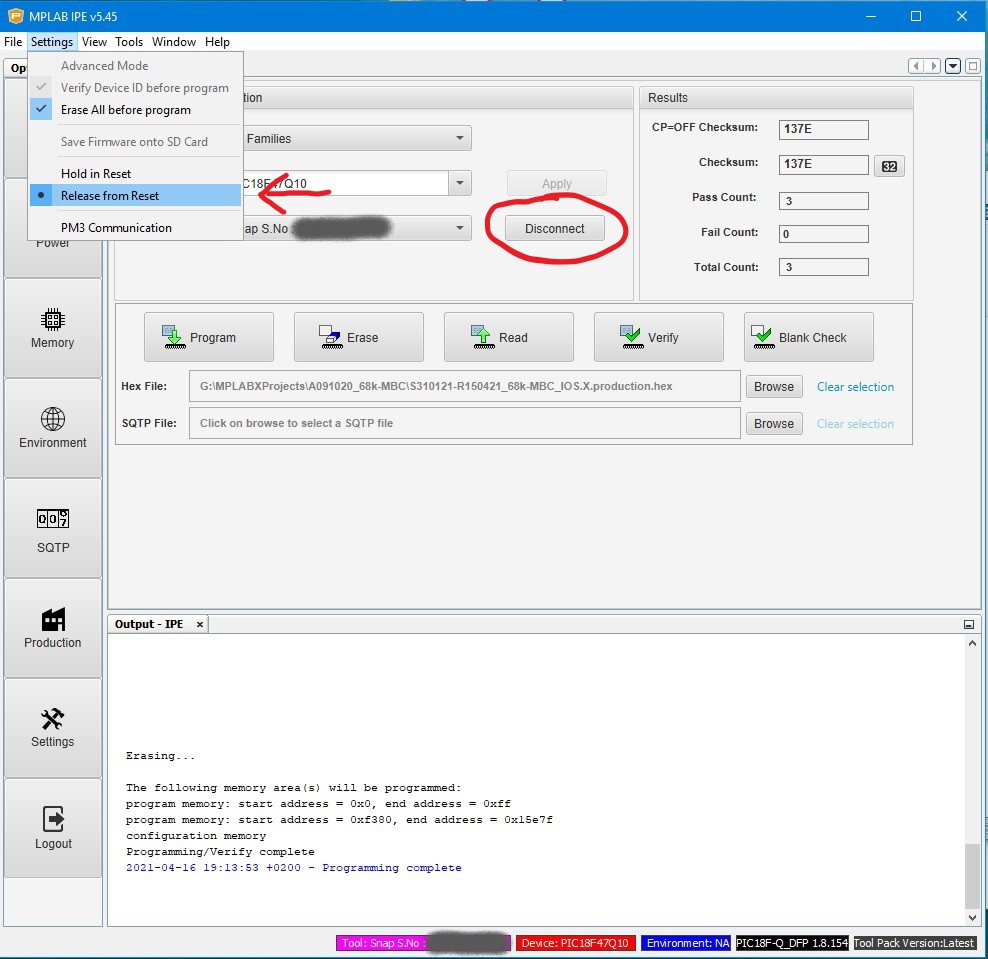Click the Verify button
988x959 pixels.
658,337
